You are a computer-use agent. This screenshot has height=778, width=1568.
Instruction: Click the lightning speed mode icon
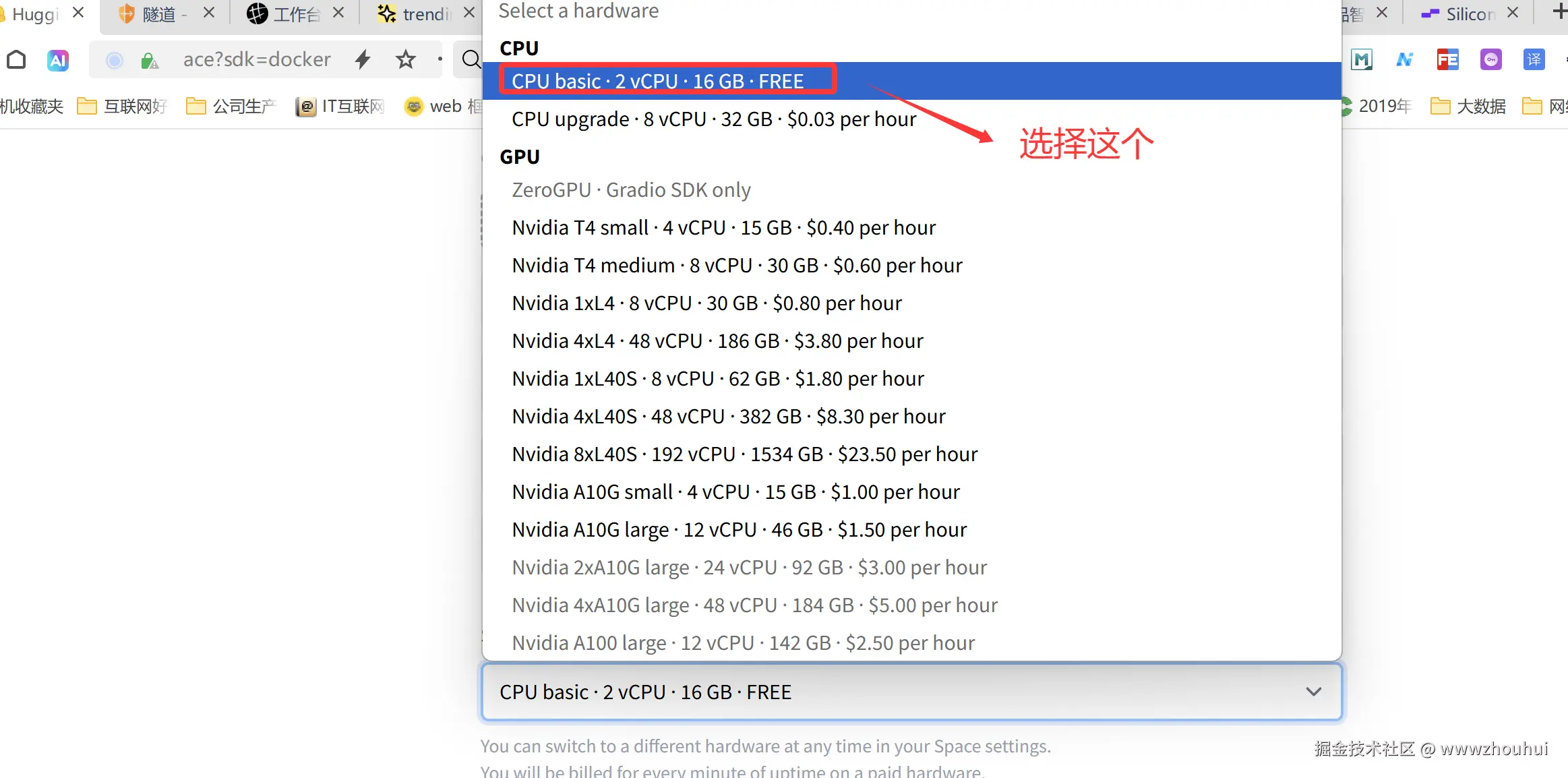click(x=363, y=59)
